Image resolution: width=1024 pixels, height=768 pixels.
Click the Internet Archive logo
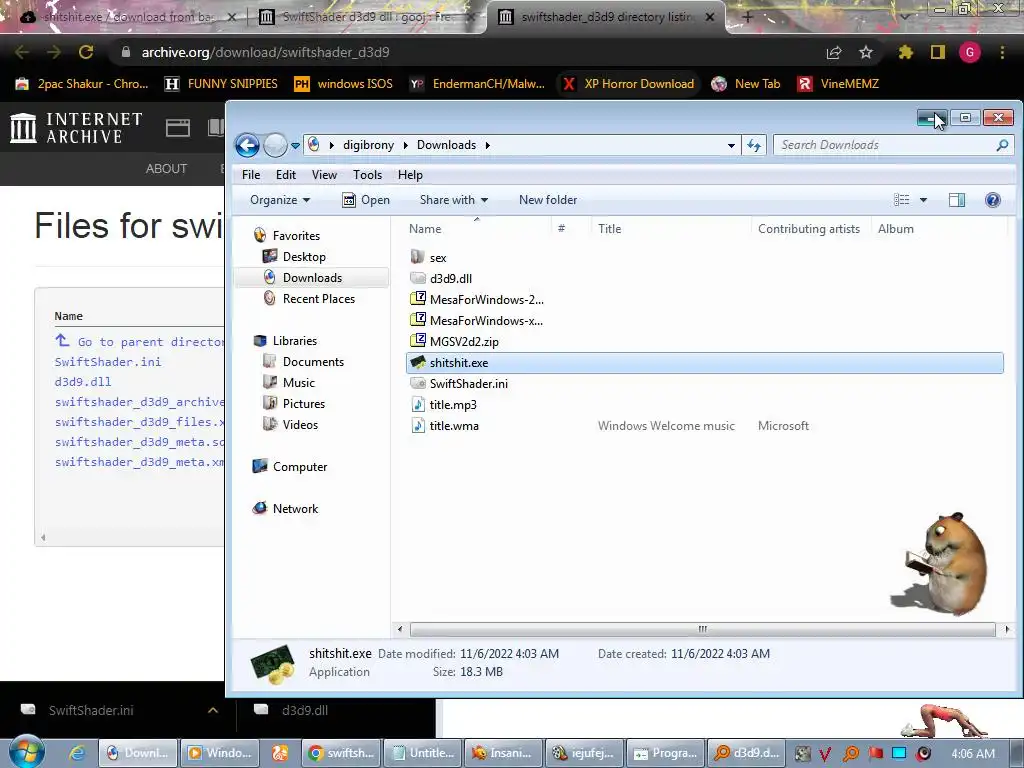pos(76,127)
